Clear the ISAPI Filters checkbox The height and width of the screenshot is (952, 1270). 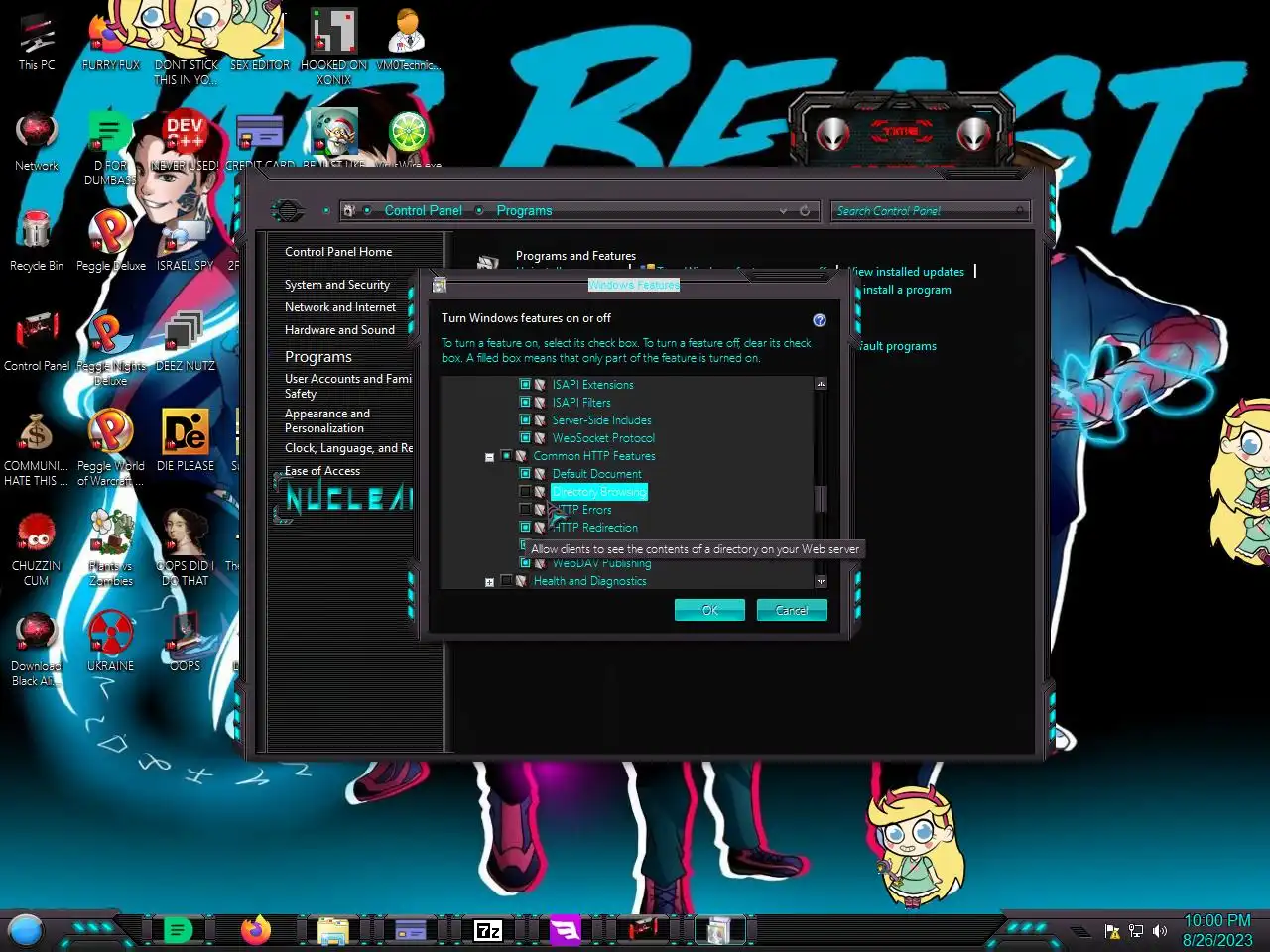526,403
